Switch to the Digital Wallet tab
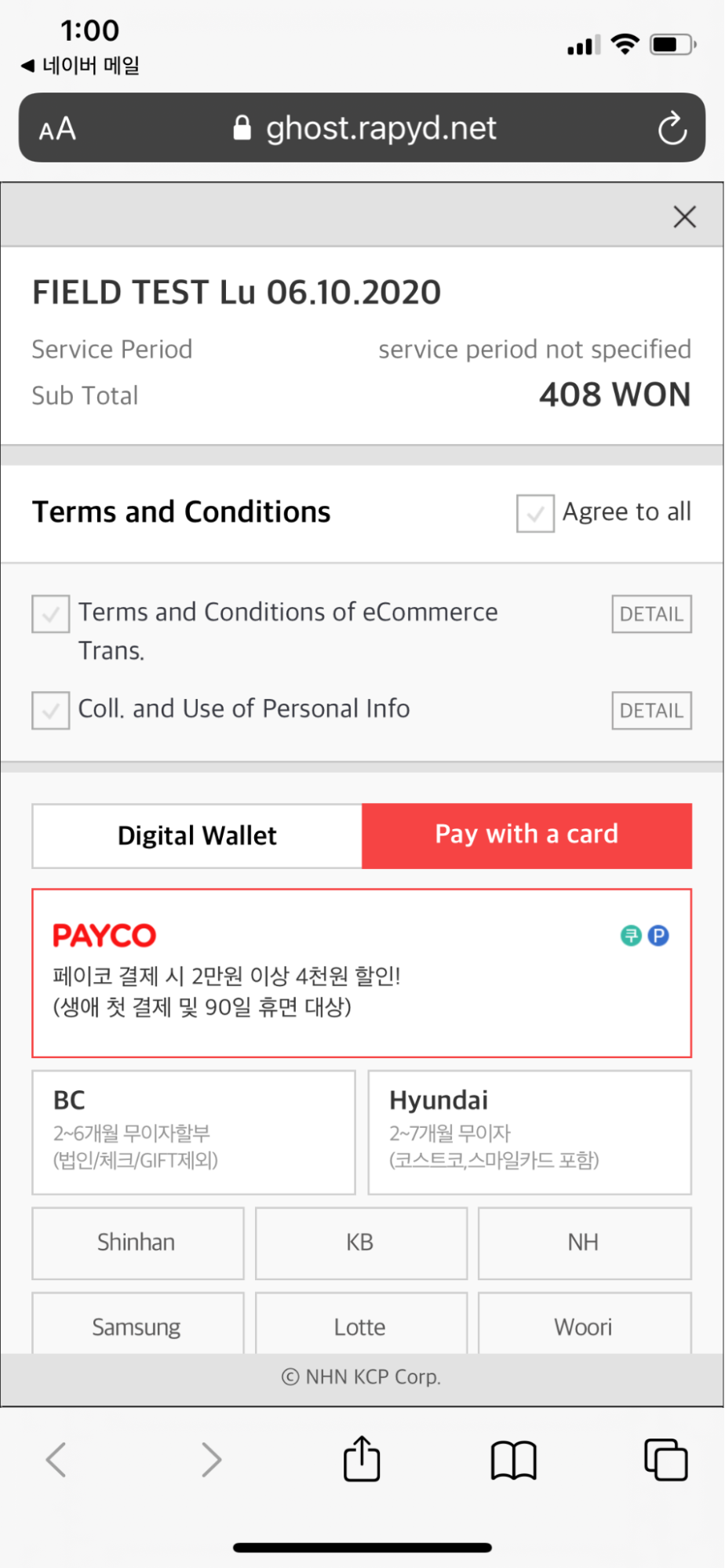 [x=197, y=836]
